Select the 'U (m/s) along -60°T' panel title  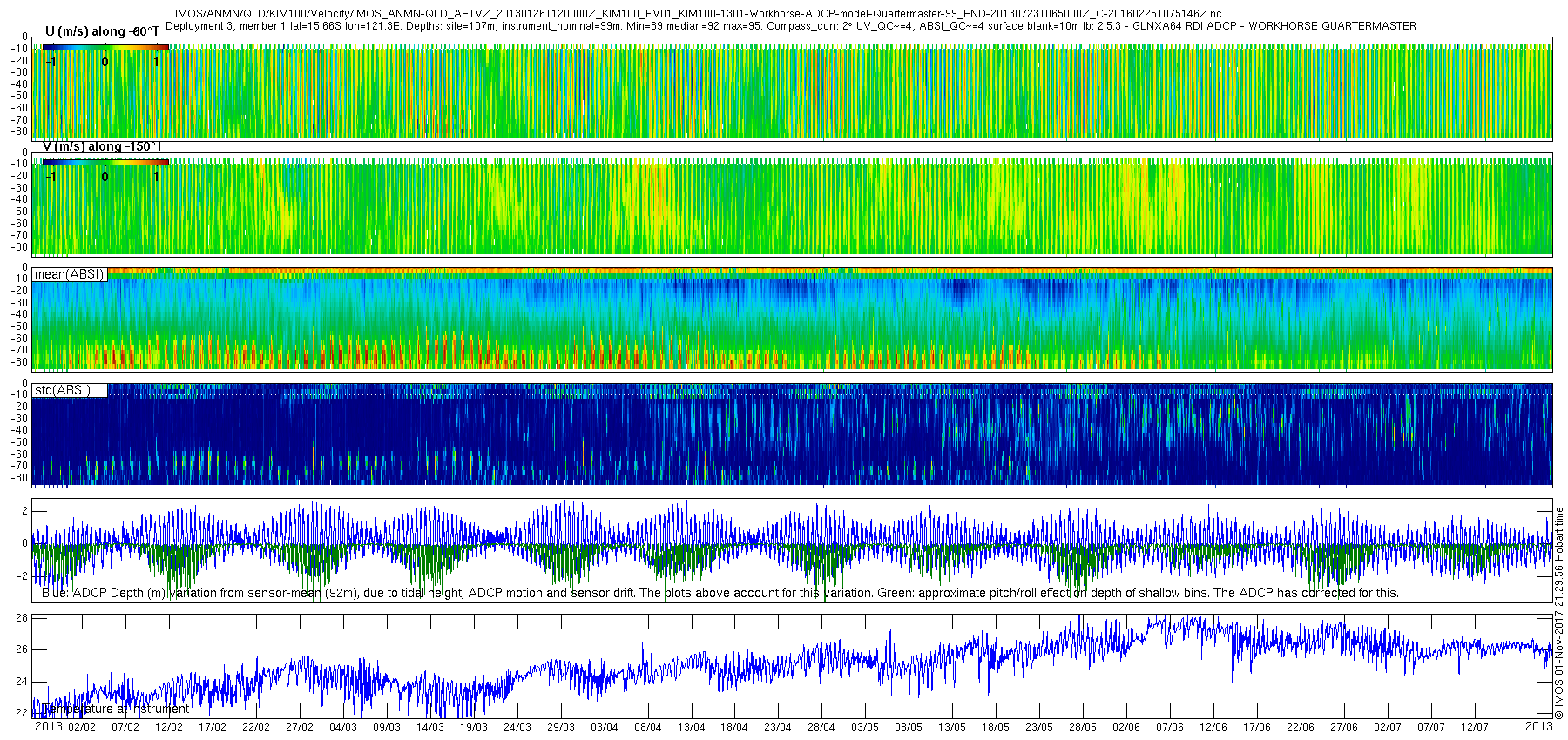click(102, 31)
